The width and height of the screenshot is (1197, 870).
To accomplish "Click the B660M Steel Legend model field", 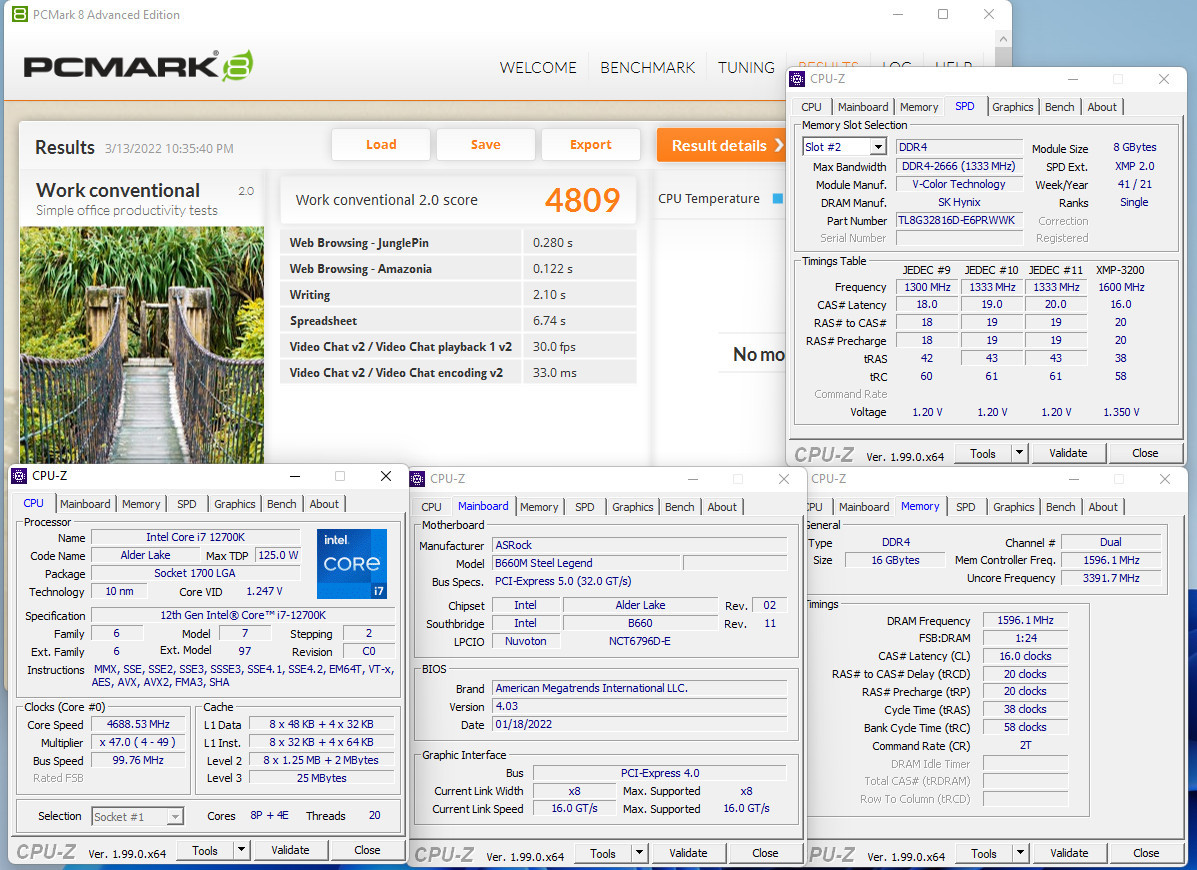I will pyautogui.click(x=586, y=563).
